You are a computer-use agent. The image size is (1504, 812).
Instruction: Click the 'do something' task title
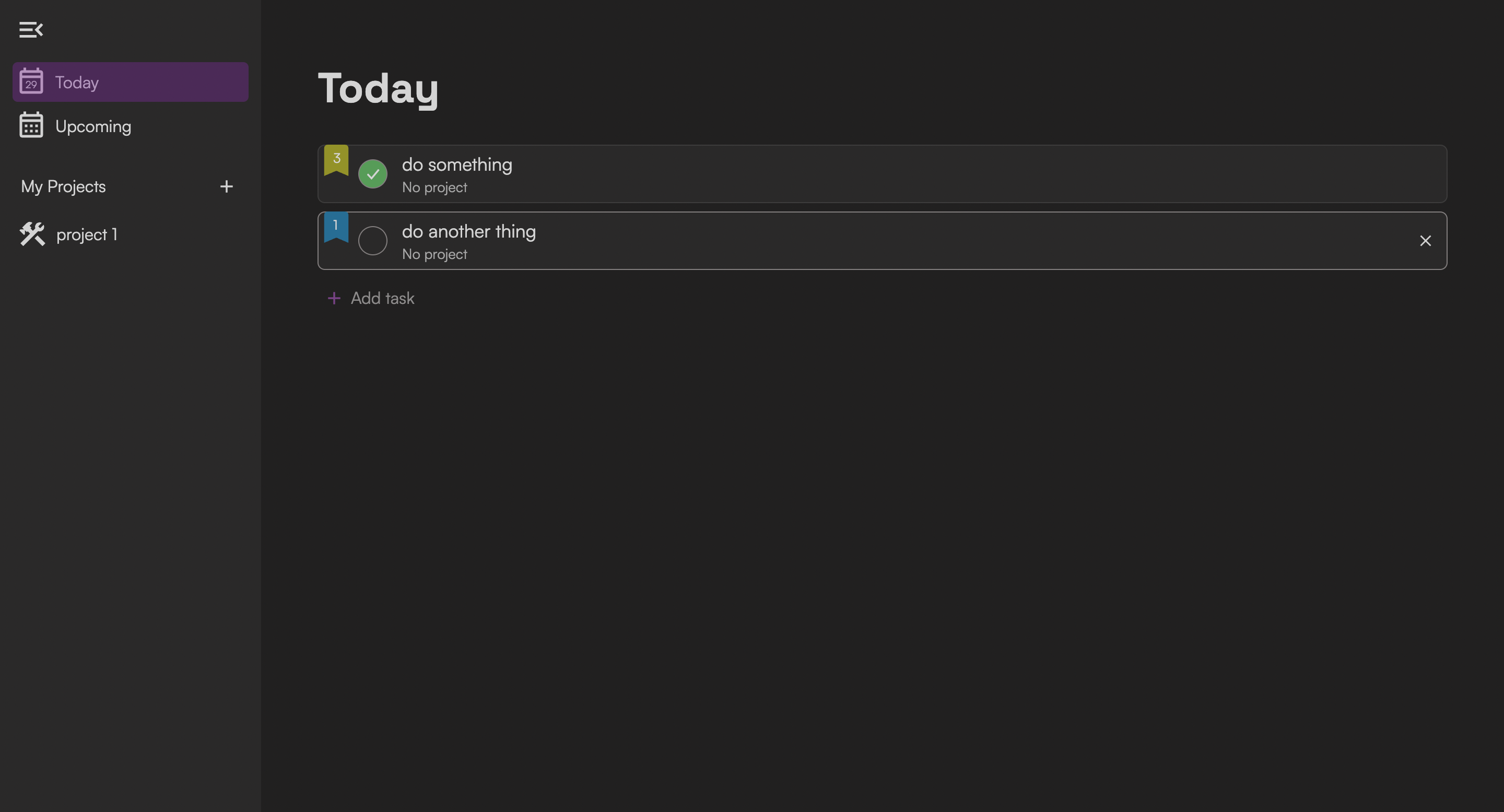pyautogui.click(x=456, y=164)
